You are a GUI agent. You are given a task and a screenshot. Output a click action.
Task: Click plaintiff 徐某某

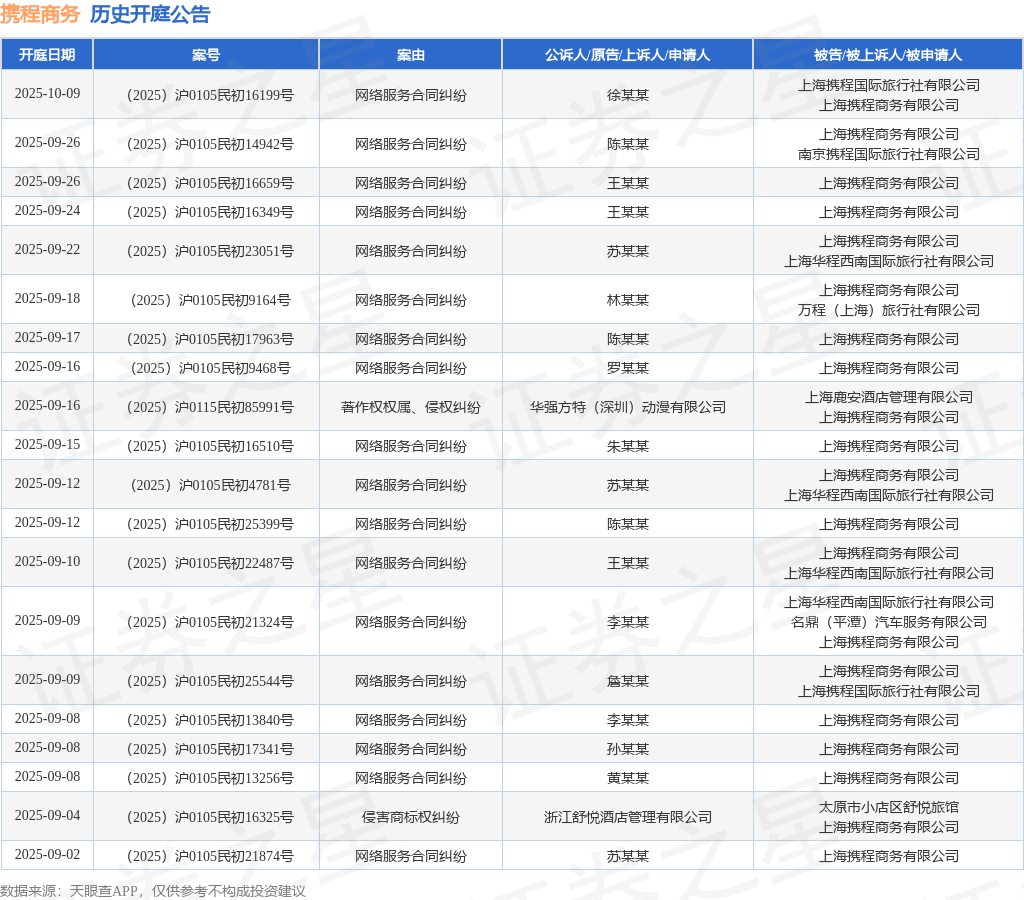point(628,95)
